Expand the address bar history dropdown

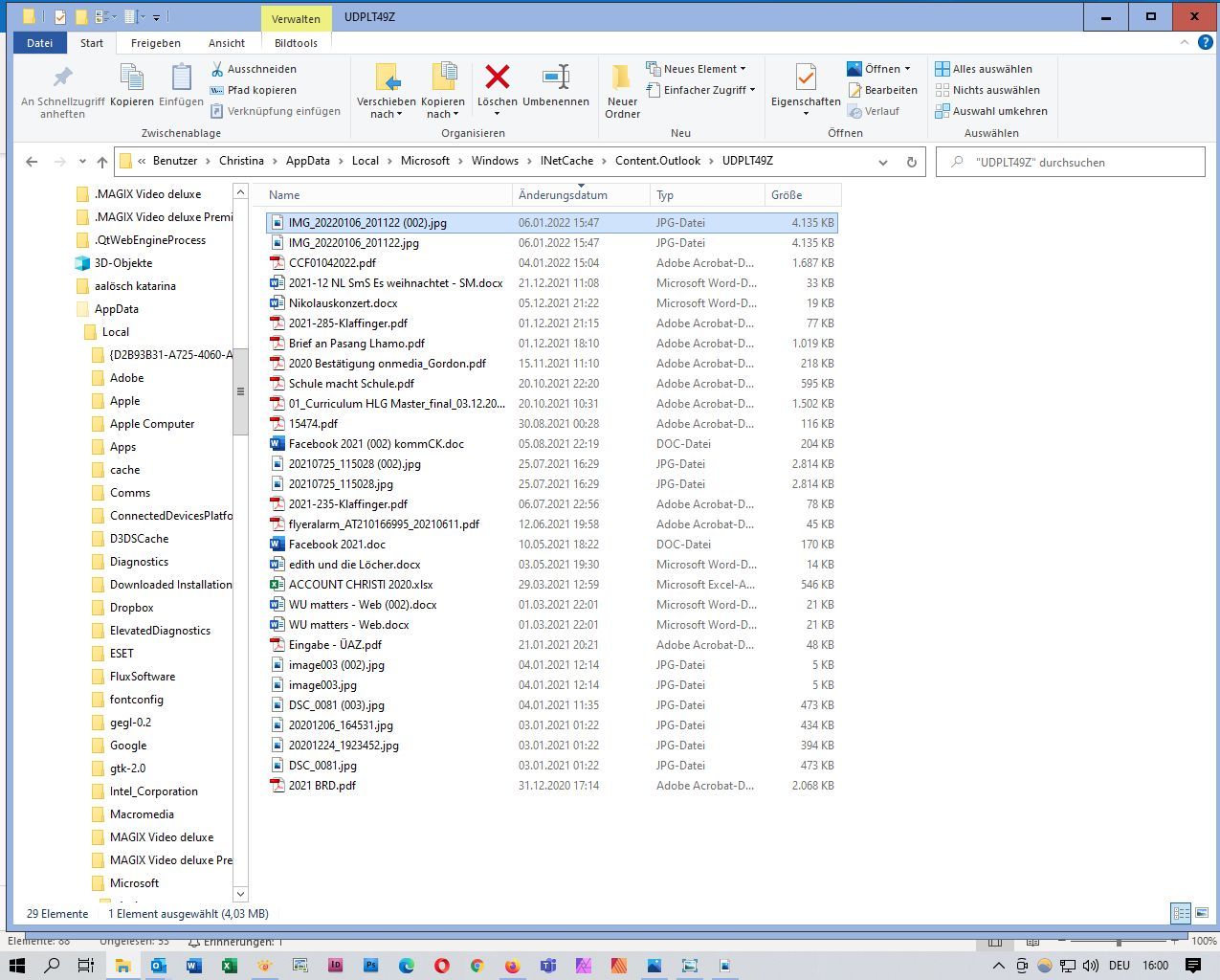click(882, 162)
